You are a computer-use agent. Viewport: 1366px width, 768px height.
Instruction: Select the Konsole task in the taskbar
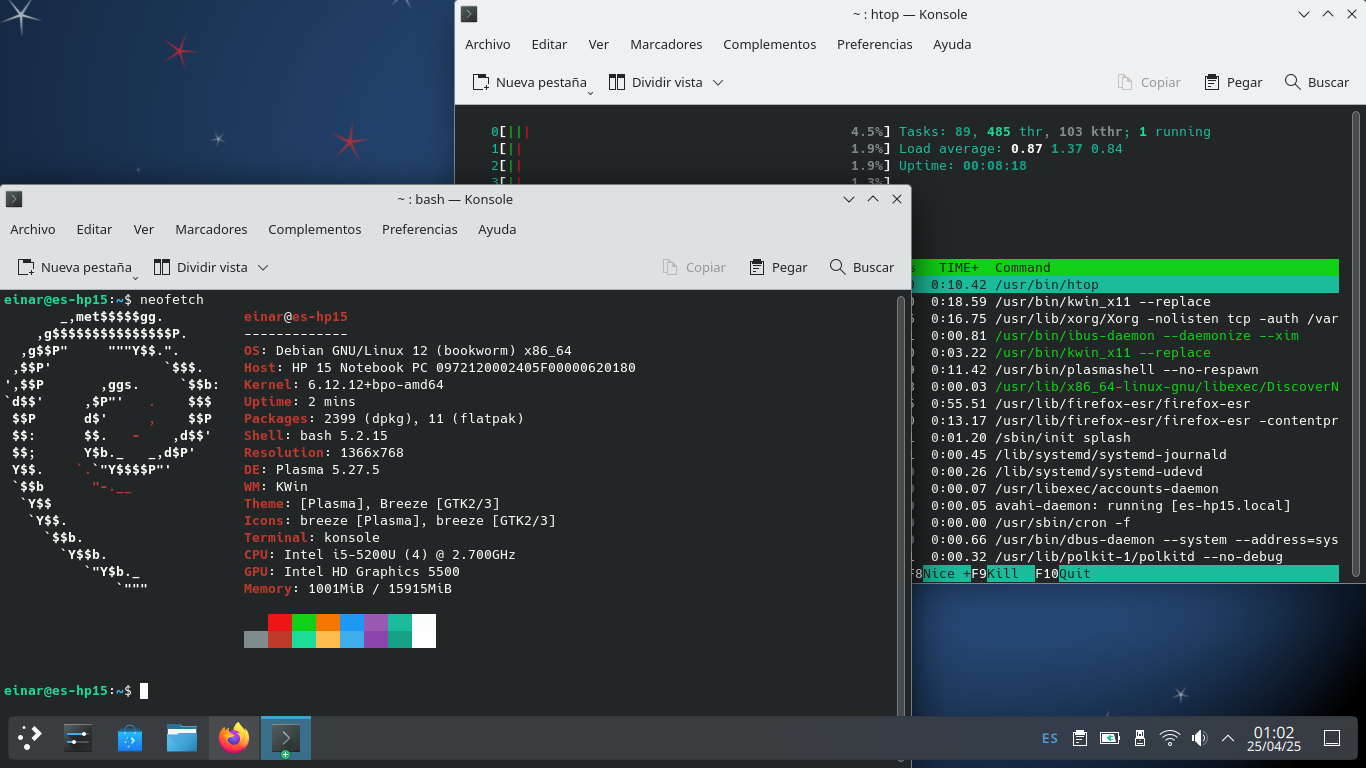tap(286, 739)
